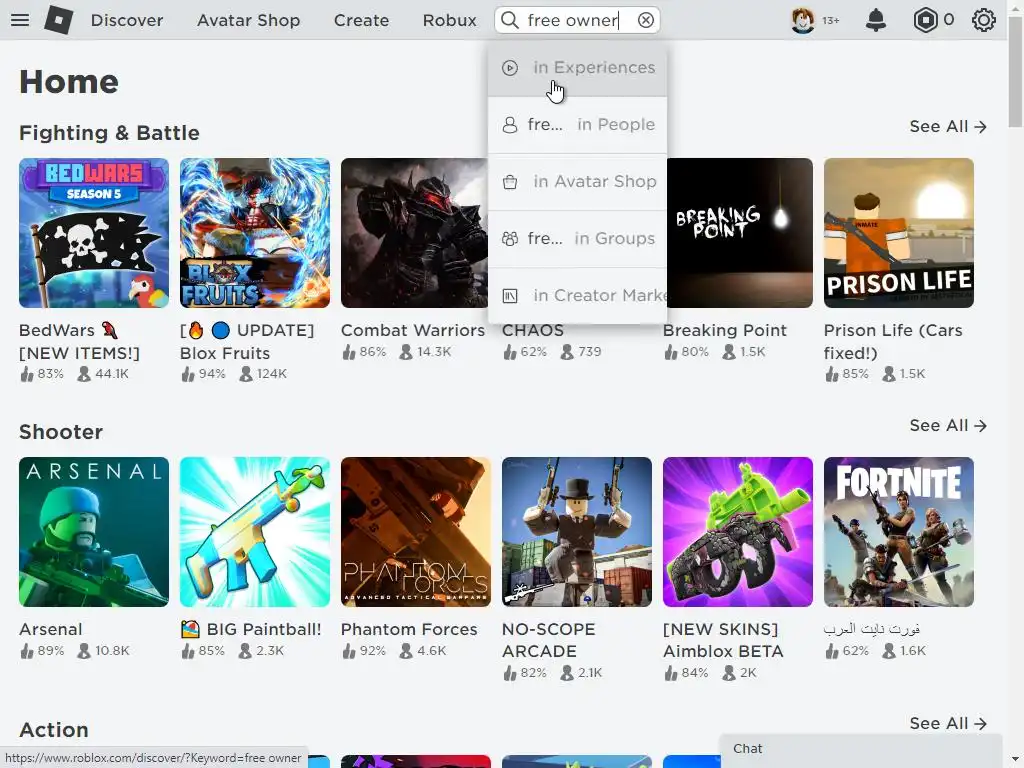Screen dimensions: 1024x768
Task: Click Arsenal 10.8K player count
Action: (103, 651)
